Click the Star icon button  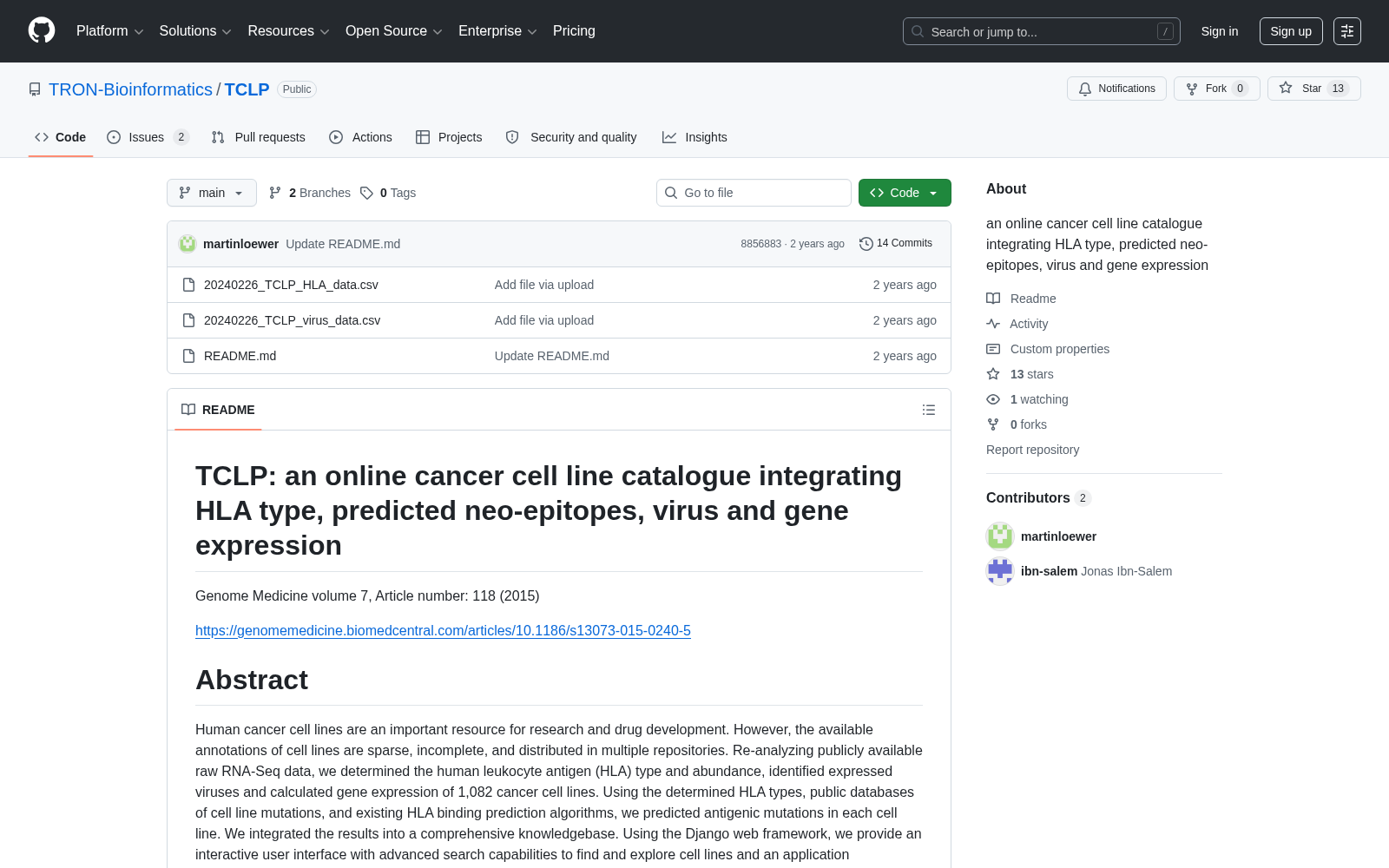coord(1286,89)
